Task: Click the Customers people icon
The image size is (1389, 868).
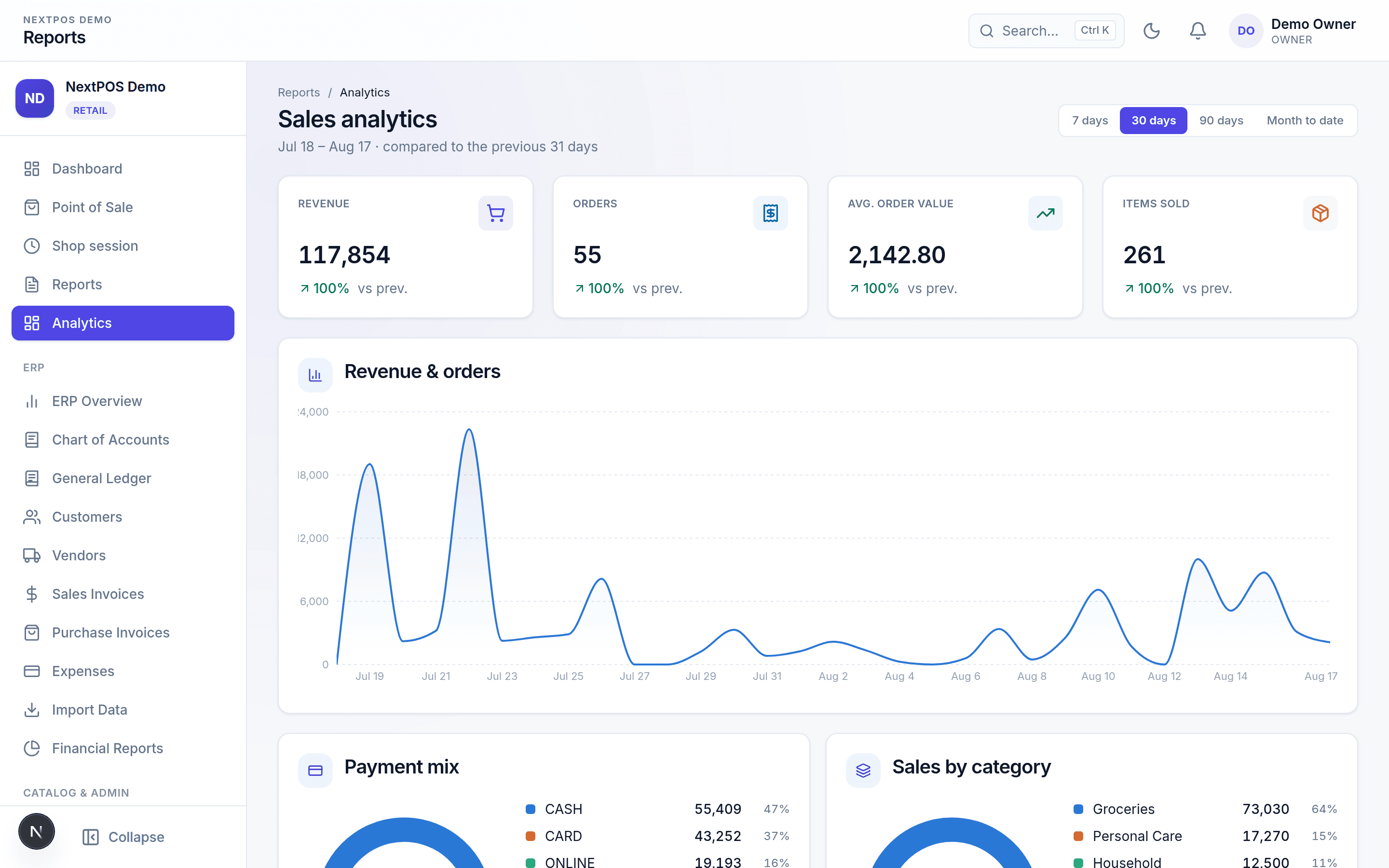Action: pyautogui.click(x=31, y=516)
